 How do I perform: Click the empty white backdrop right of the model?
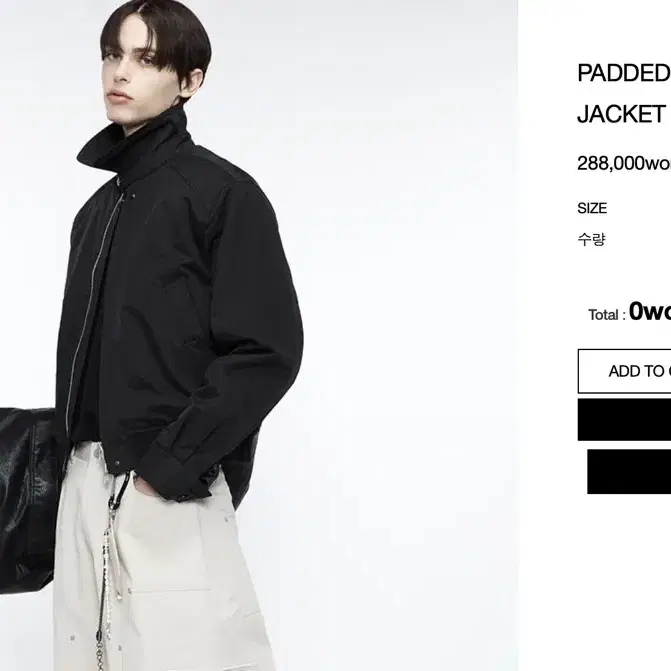tap(407, 300)
